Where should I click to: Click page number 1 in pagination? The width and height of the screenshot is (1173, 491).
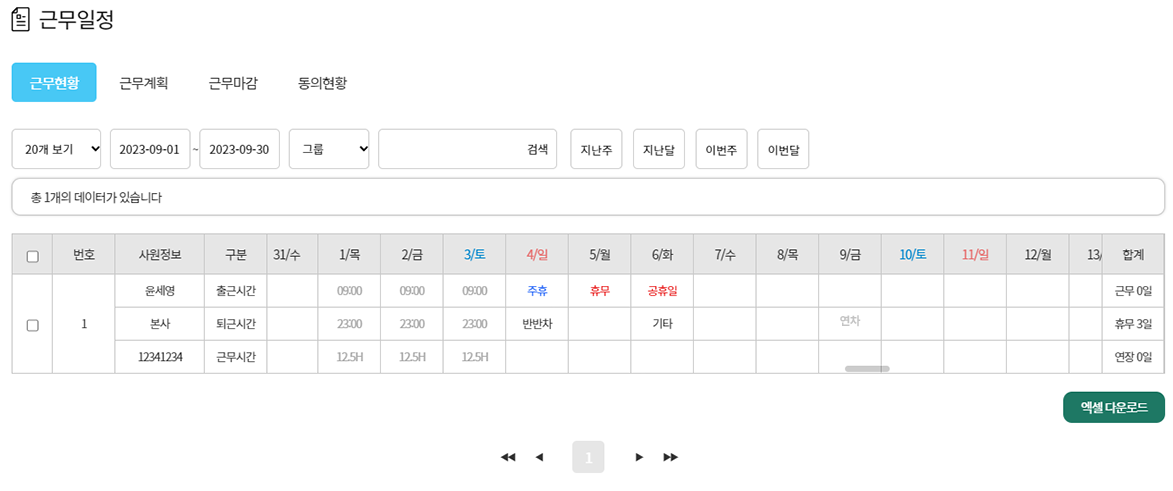point(588,457)
